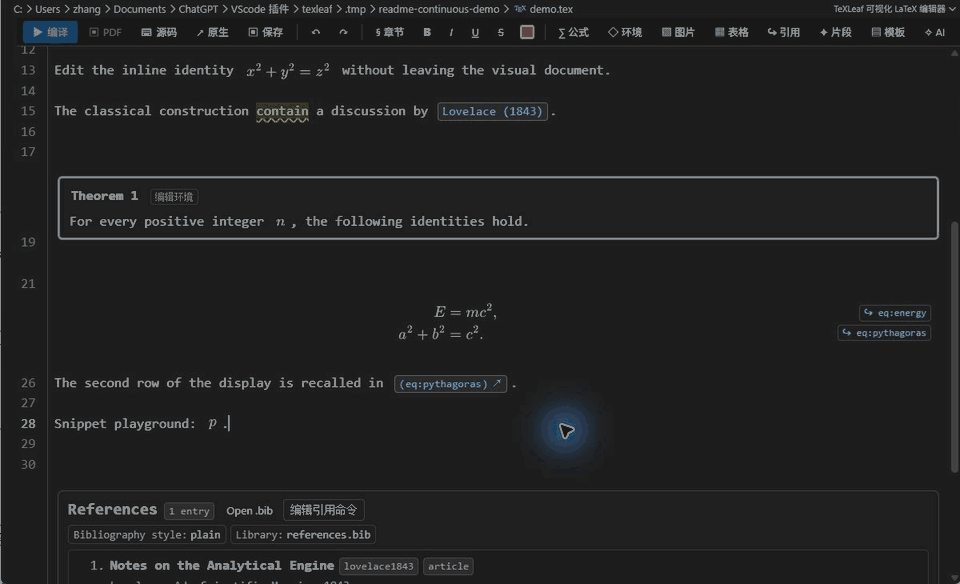960x584 pixels.
Task: Open the text color swatch
Action: tap(527, 32)
